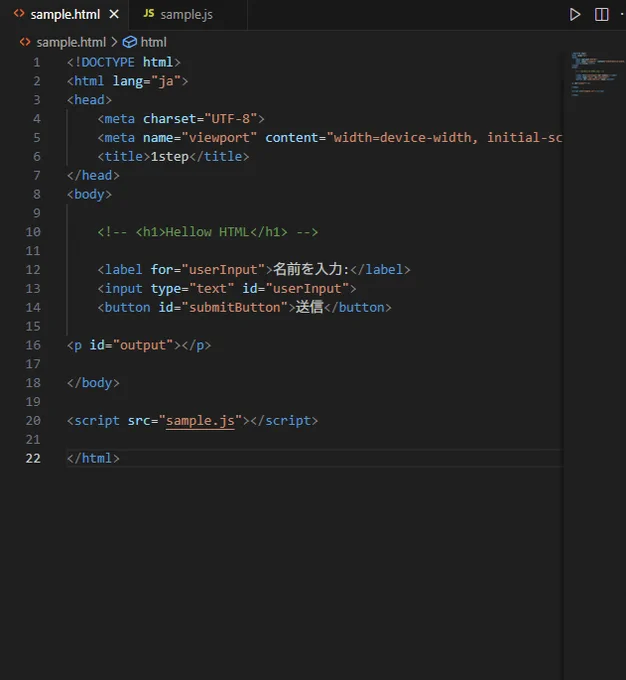Click the JS icon in the sample.js tab
This screenshot has width=626, height=680.
pyautogui.click(x=149, y=13)
